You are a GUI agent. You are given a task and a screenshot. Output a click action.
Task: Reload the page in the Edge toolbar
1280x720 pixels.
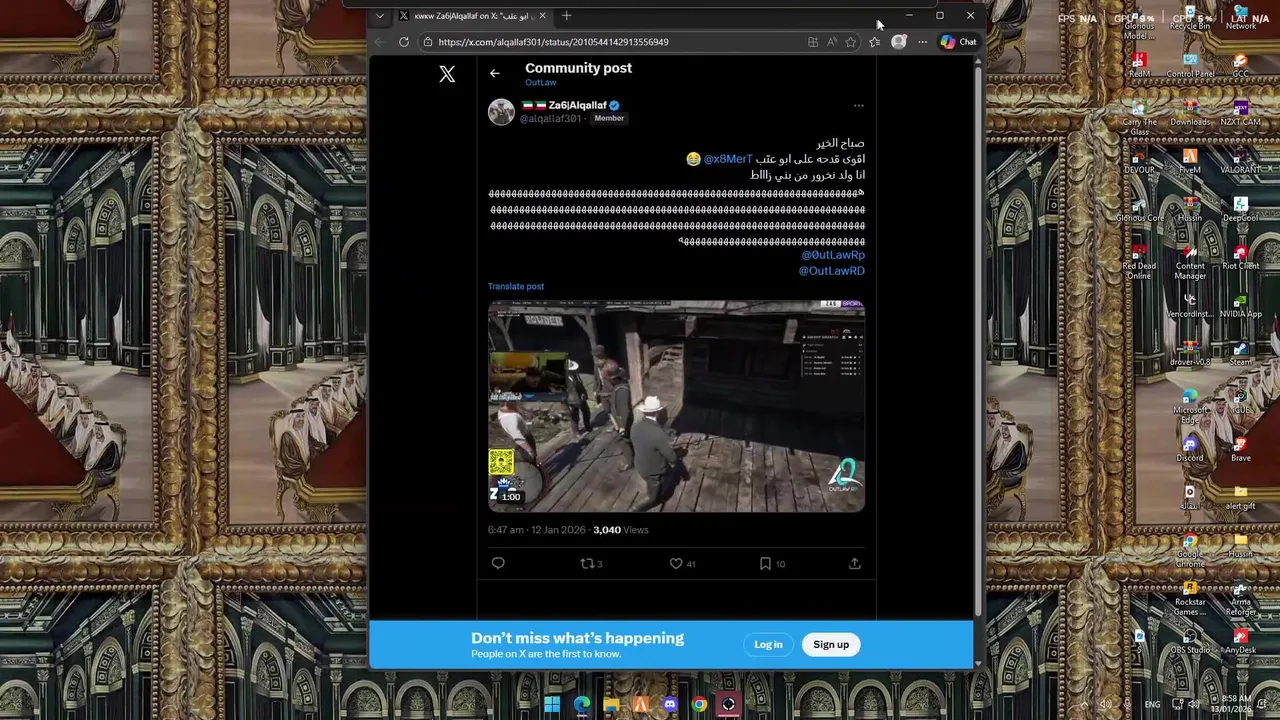tap(403, 42)
